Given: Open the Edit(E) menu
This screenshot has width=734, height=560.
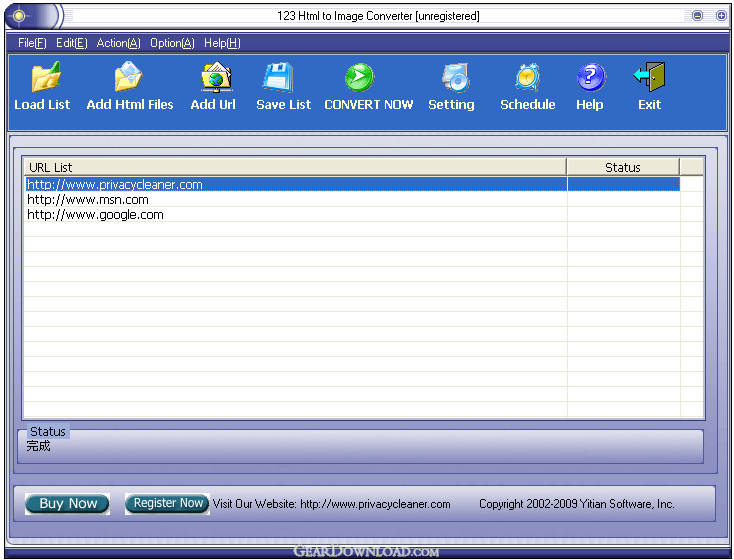Looking at the screenshot, I should (72, 43).
